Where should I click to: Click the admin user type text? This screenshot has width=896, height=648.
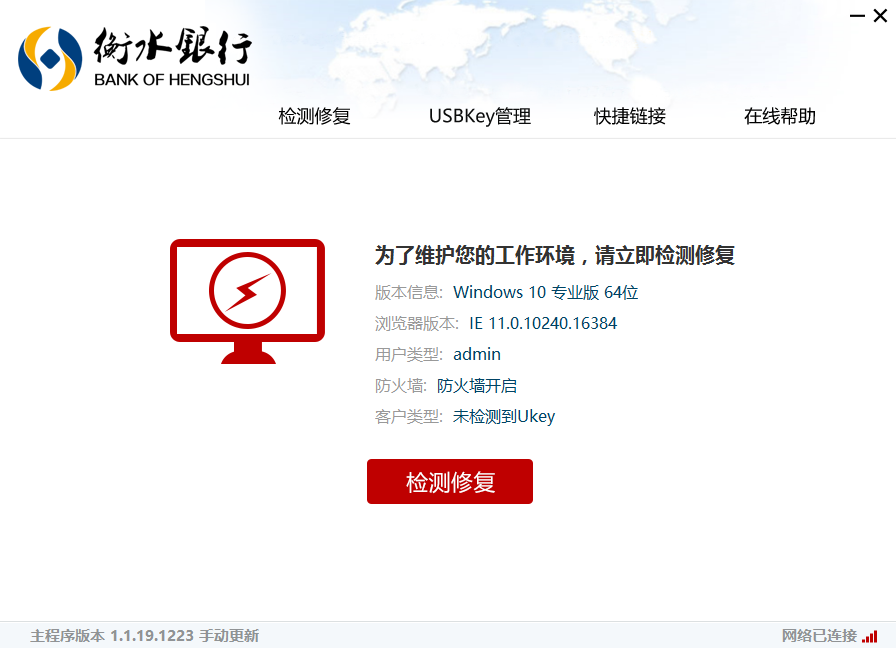[477, 354]
